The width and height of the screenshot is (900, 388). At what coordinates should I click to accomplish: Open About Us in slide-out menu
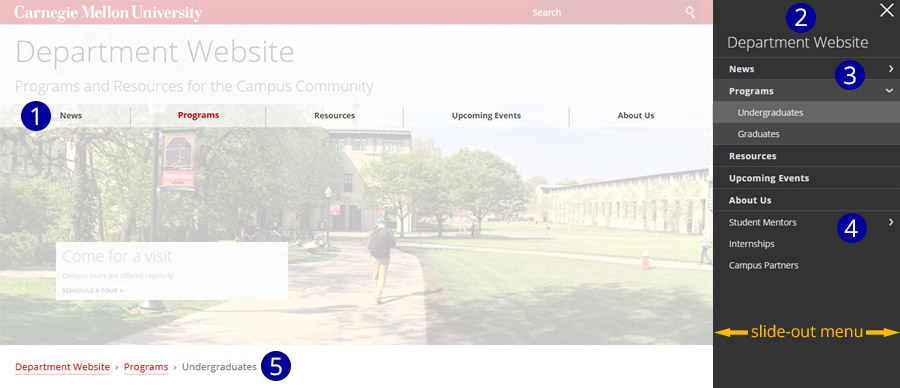point(750,200)
